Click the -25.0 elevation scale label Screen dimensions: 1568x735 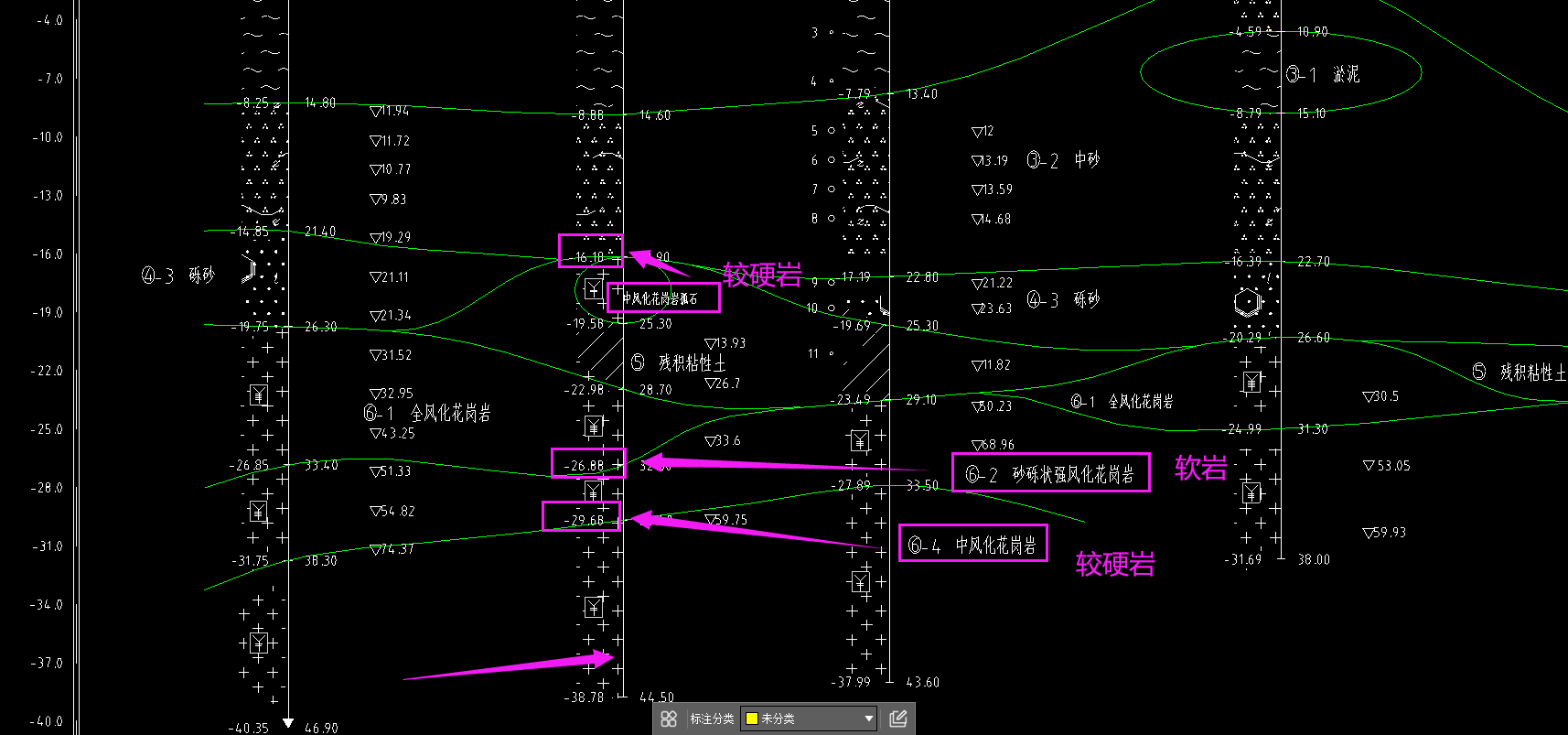(x=48, y=429)
